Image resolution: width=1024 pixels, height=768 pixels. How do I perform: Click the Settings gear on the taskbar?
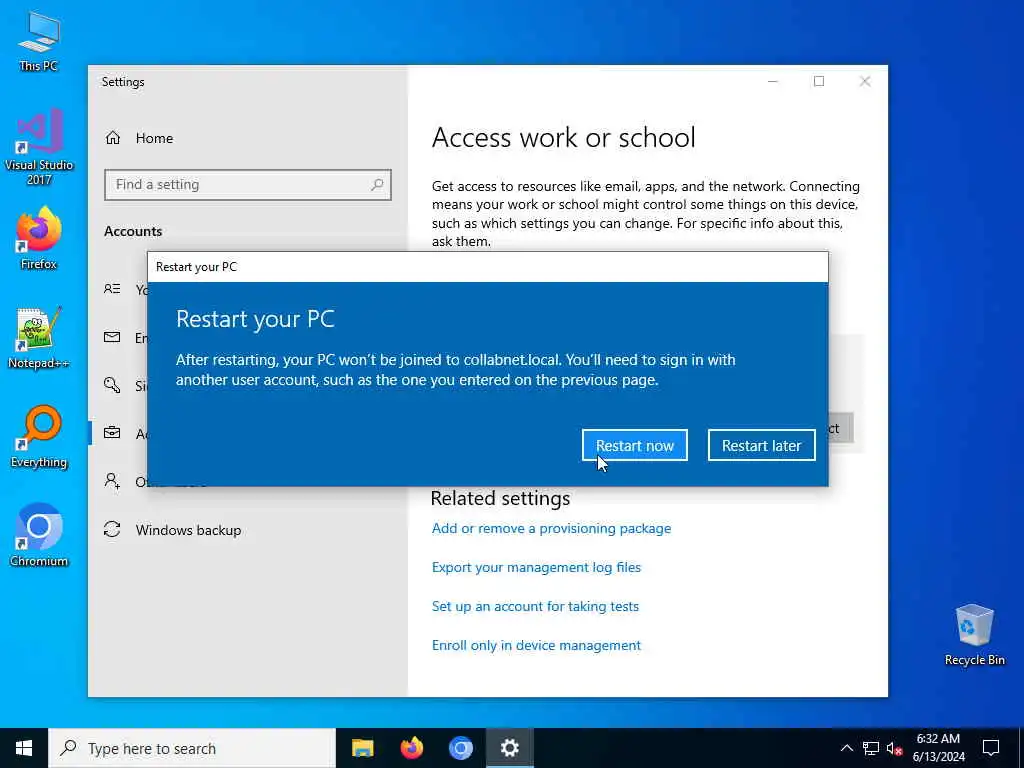[509, 748]
